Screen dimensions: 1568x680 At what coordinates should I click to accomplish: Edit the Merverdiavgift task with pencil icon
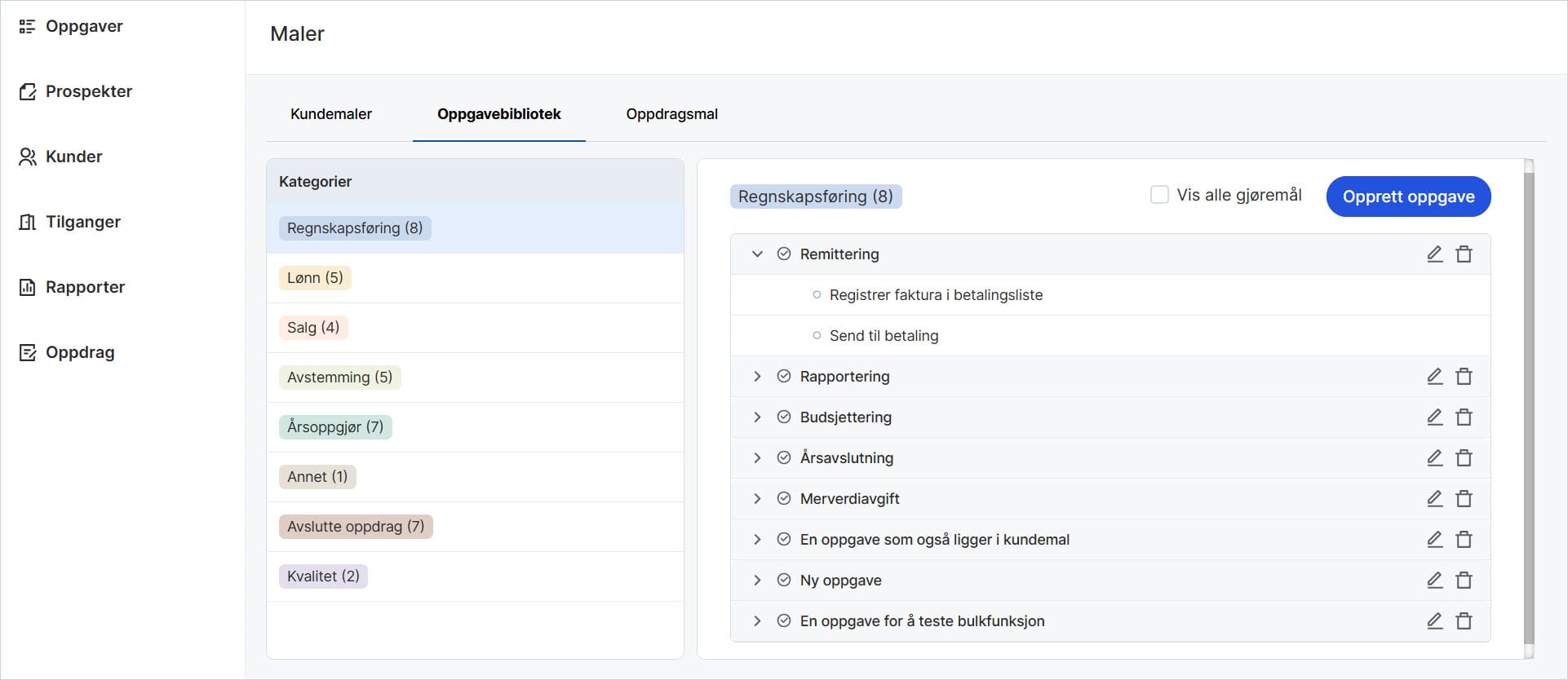1434,498
